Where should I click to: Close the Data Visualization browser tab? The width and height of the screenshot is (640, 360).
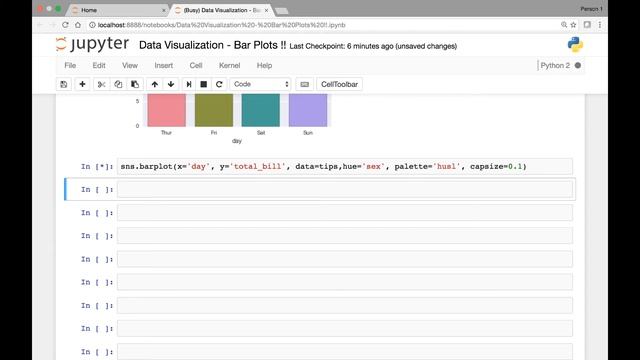(267, 10)
